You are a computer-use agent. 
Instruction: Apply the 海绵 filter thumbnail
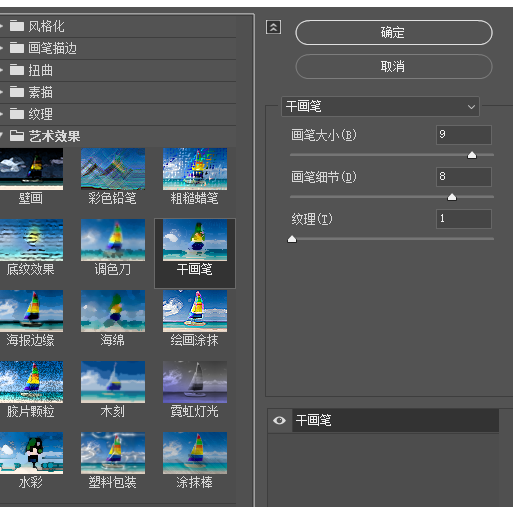click(113, 311)
